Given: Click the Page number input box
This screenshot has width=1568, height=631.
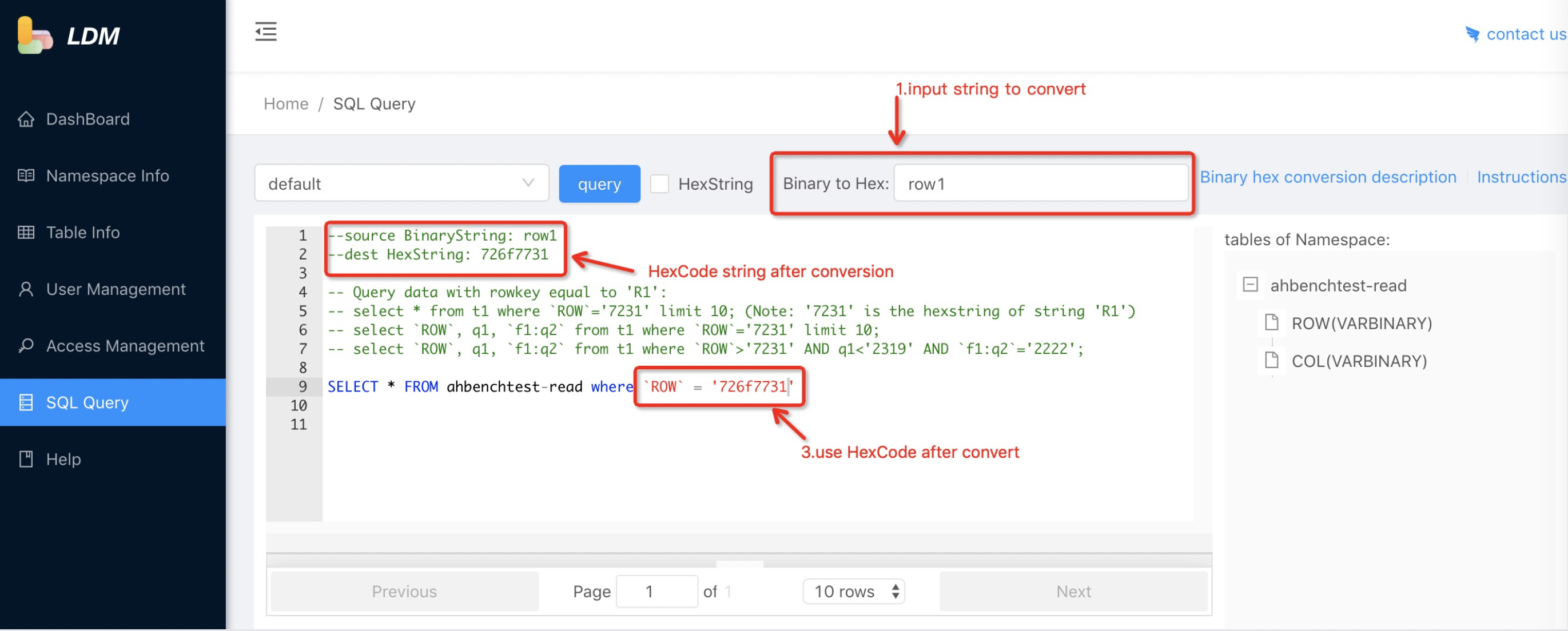Looking at the screenshot, I should 656,591.
